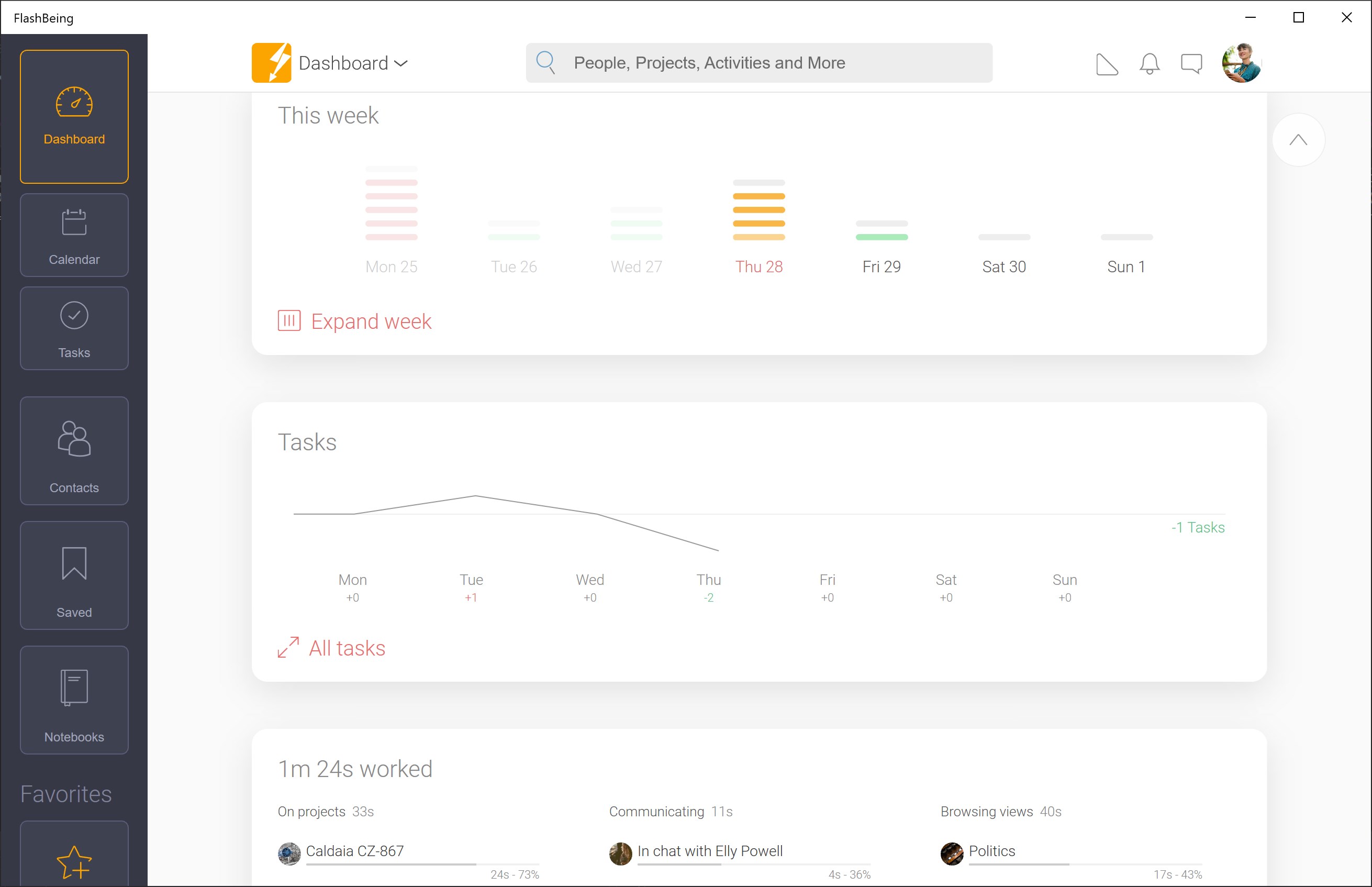Image resolution: width=1372 pixels, height=887 pixels.
Task: Click the triangle icon beside the bell
Action: pyautogui.click(x=1107, y=64)
